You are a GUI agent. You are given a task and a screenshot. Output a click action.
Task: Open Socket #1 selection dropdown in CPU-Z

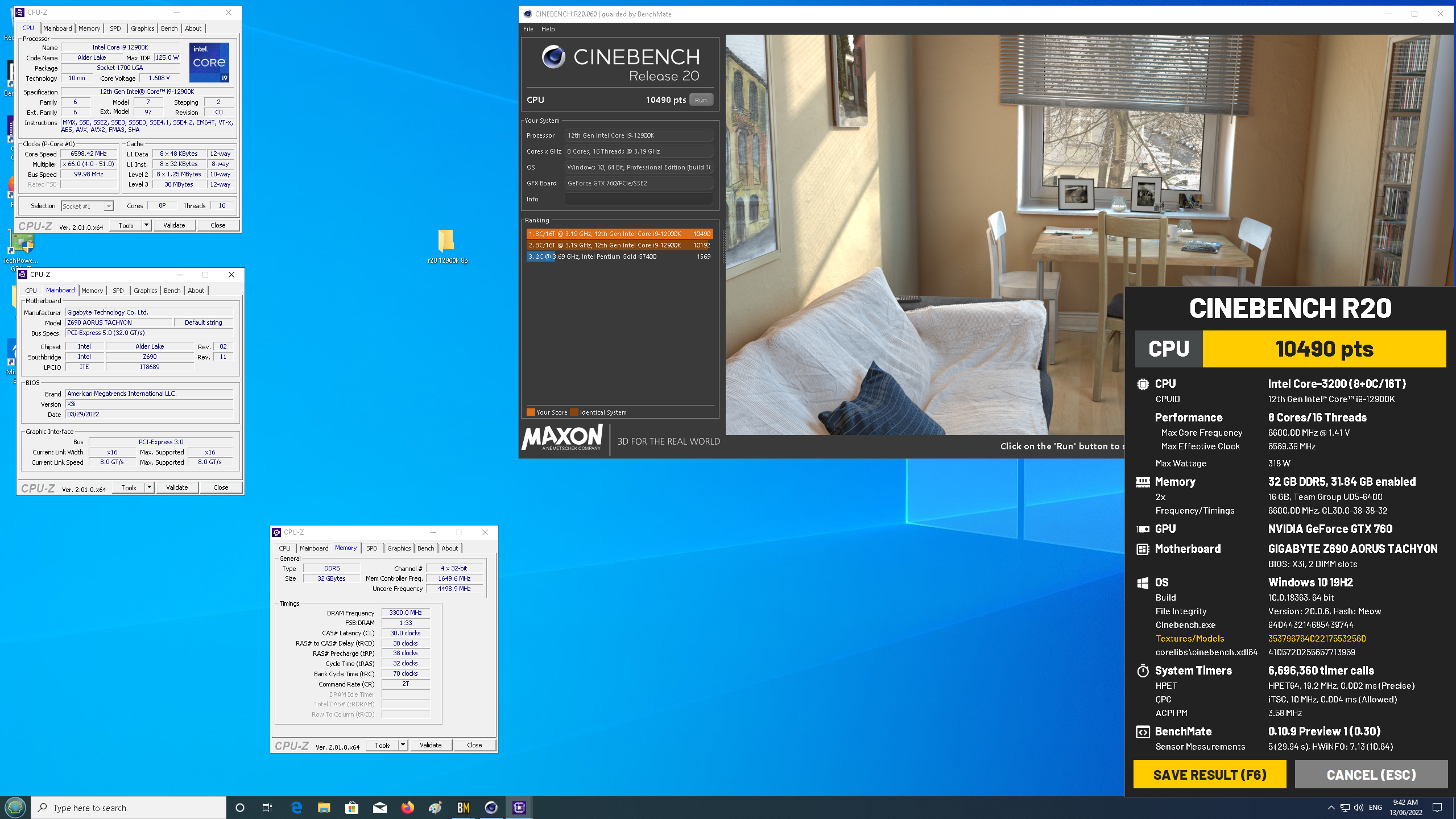point(87,206)
